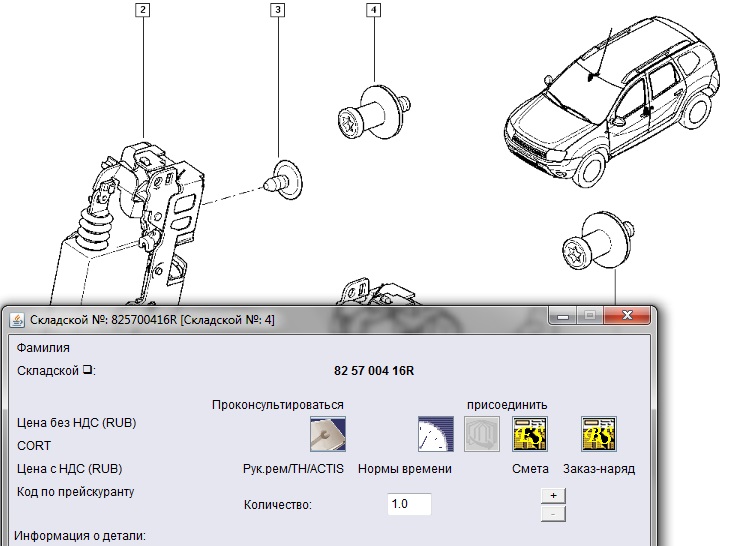This screenshot has width=742, height=546.
Task: Click the small square icon beside Складской
Action: [87, 370]
